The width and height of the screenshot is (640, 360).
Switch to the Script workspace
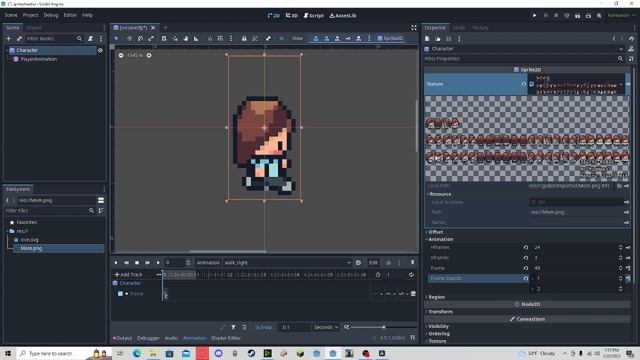click(x=313, y=16)
